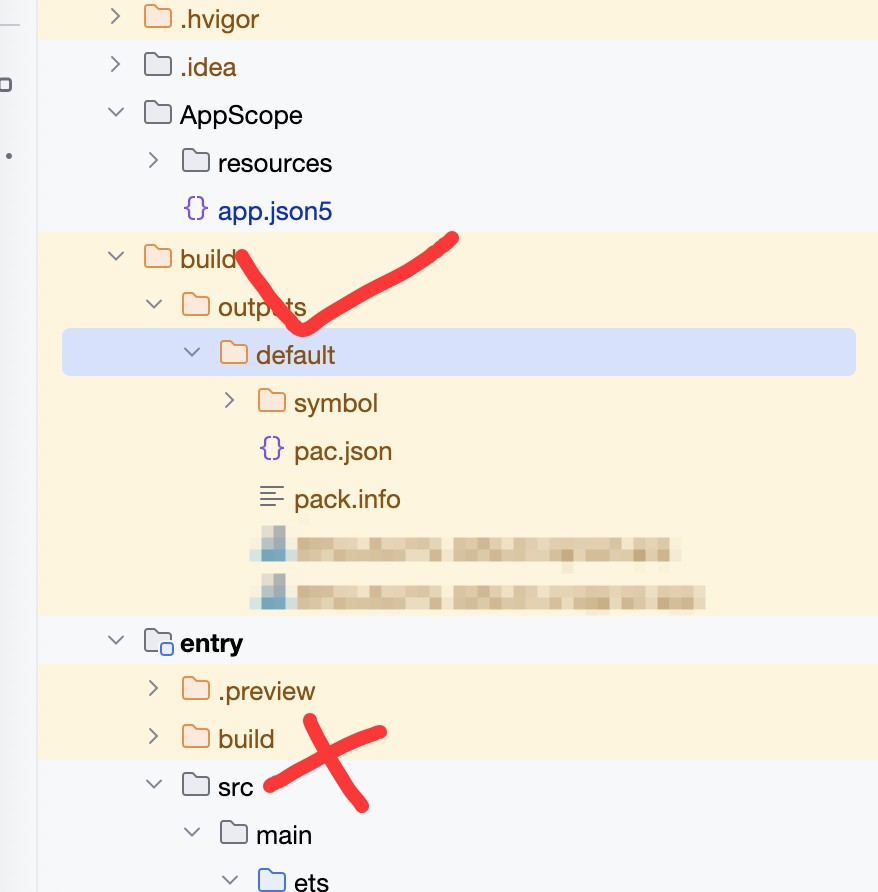Click the pack.info text file icon
This screenshot has height=892, width=878.
272,497
